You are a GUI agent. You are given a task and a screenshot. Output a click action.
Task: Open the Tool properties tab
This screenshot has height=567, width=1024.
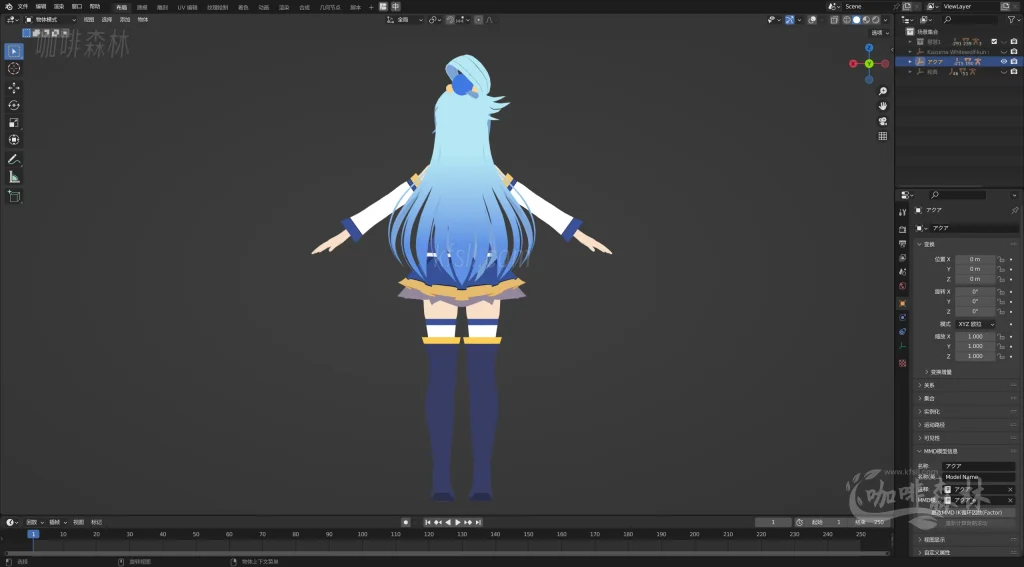point(903,212)
